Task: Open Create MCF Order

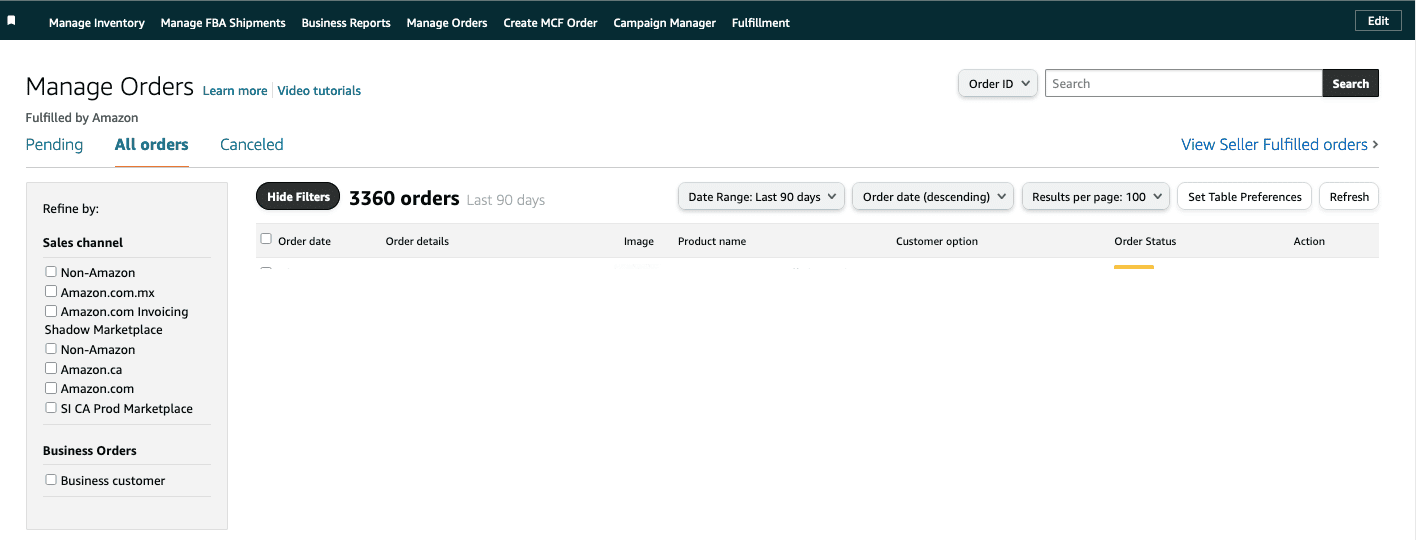Action: coord(551,23)
